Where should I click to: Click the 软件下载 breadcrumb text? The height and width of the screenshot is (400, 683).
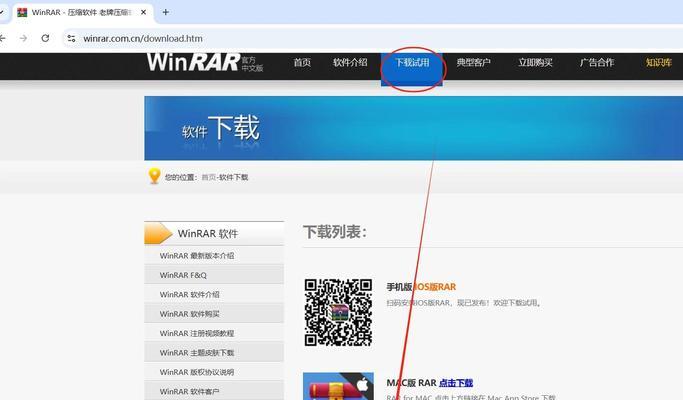[233, 177]
